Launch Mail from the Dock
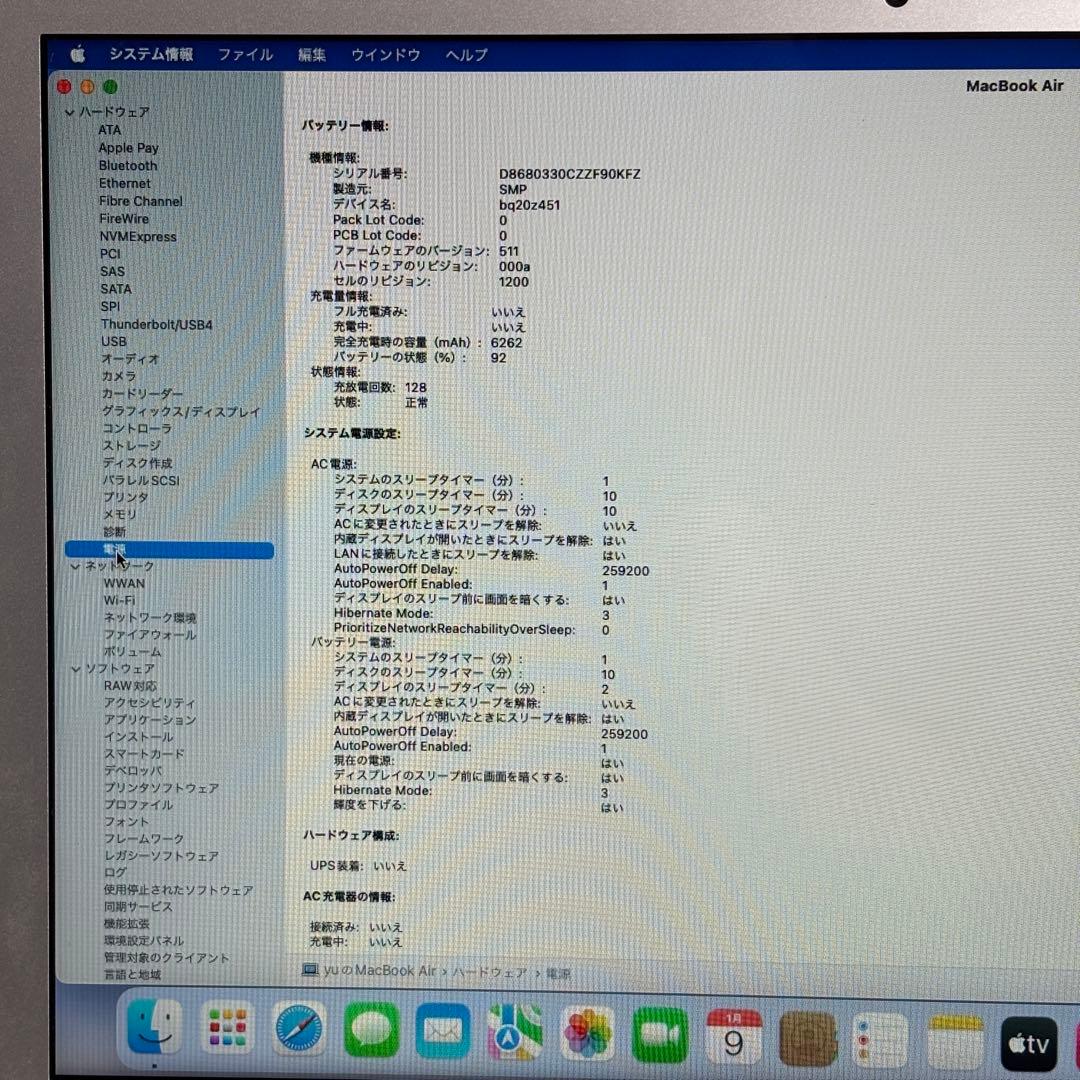1080x1080 pixels. [x=443, y=1031]
